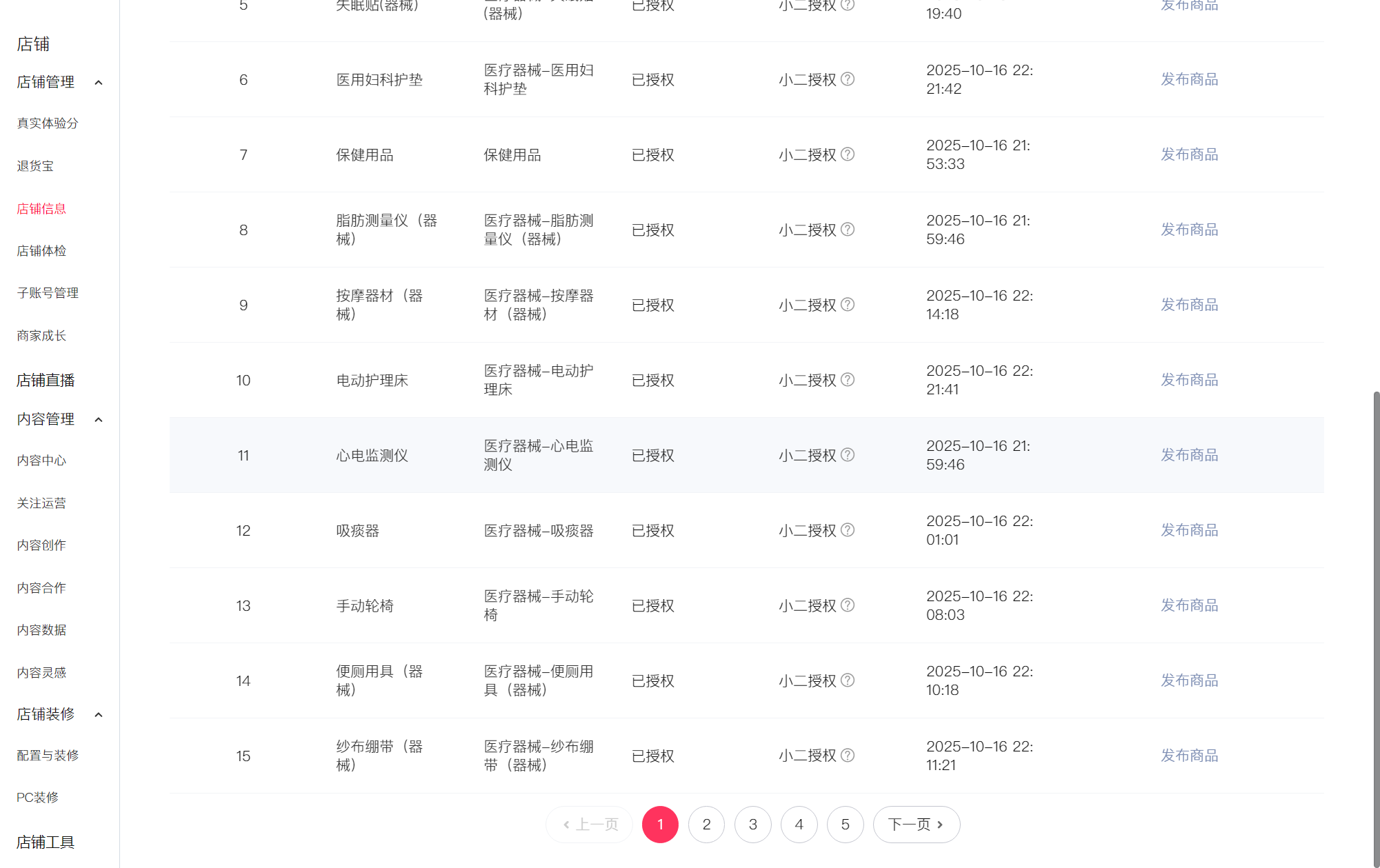Open 店铺体检 in the sidebar
Screen dimensions: 1380x868
tap(41, 251)
